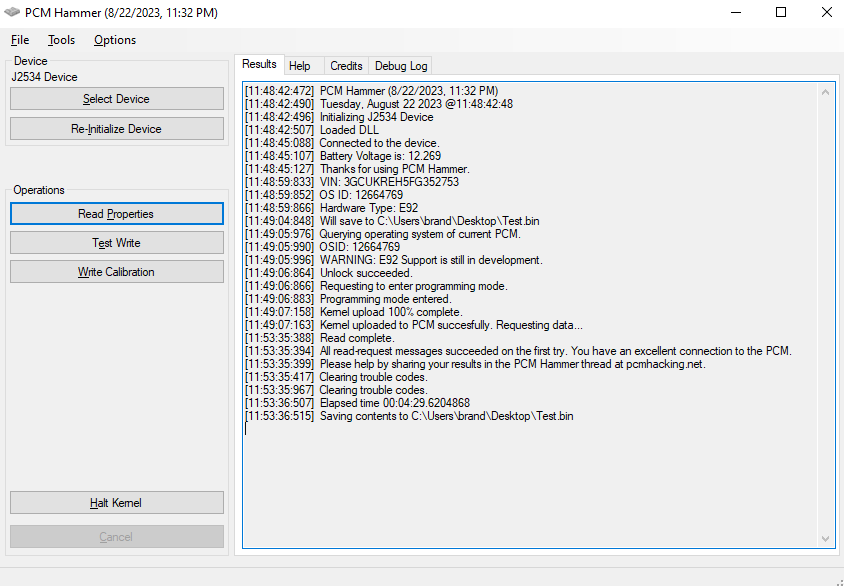The height and width of the screenshot is (586, 844).
Task: Minimize the PCM Hammer window
Action: (736, 12)
